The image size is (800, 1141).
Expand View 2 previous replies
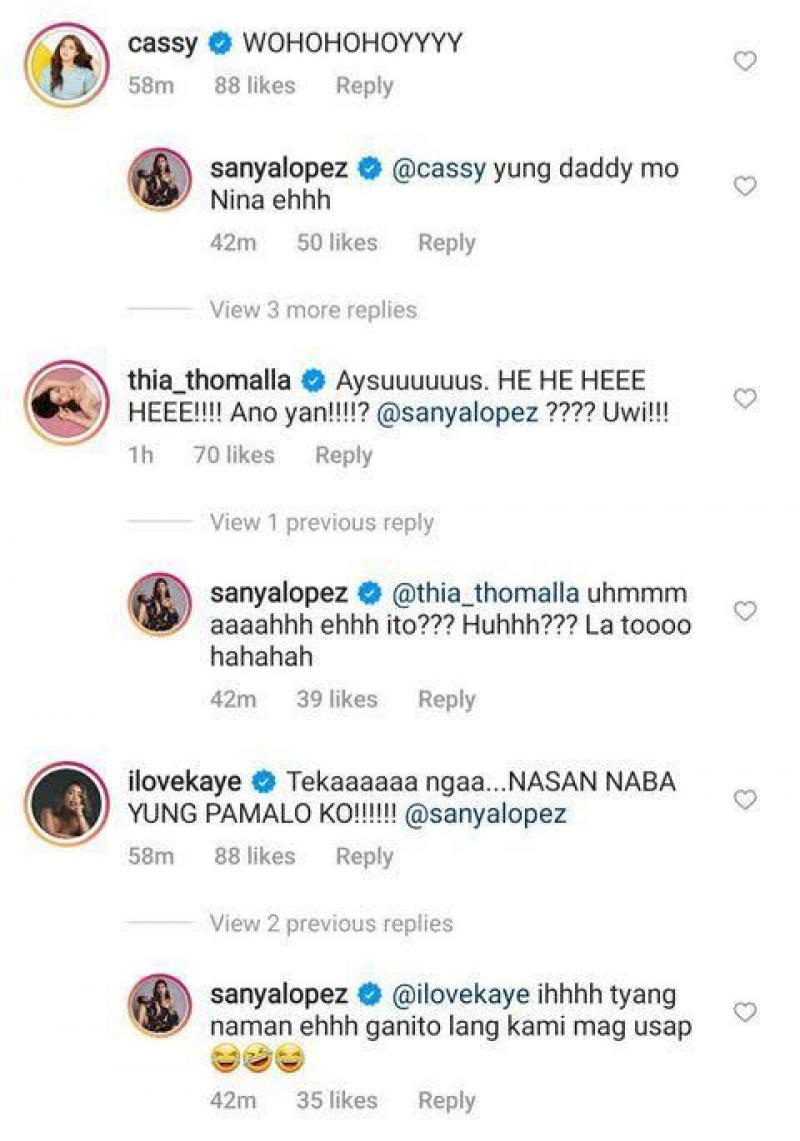[330, 923]
